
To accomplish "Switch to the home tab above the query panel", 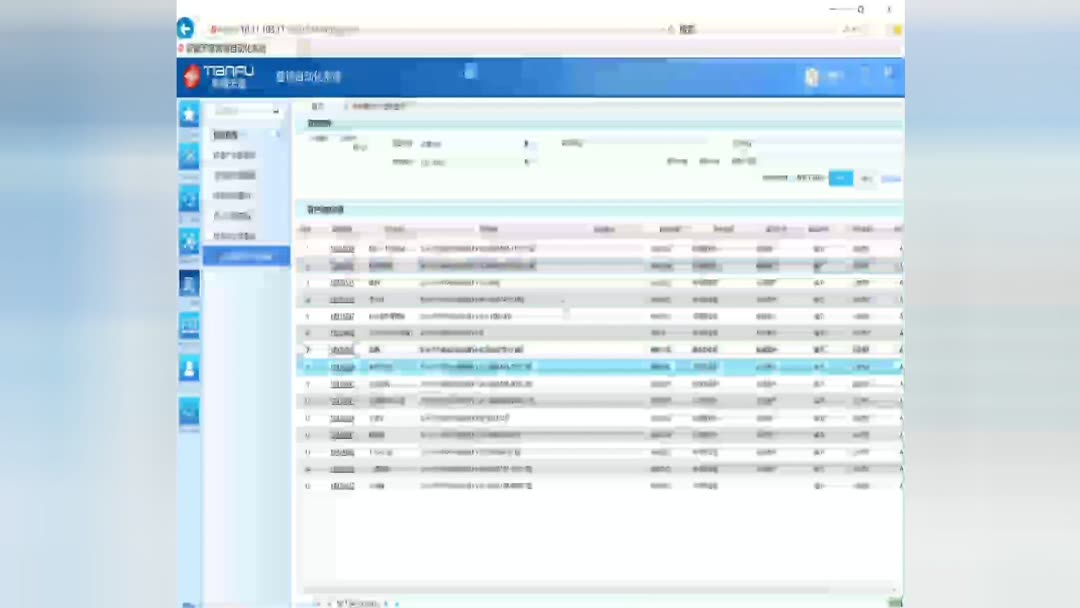I will 318,106.
